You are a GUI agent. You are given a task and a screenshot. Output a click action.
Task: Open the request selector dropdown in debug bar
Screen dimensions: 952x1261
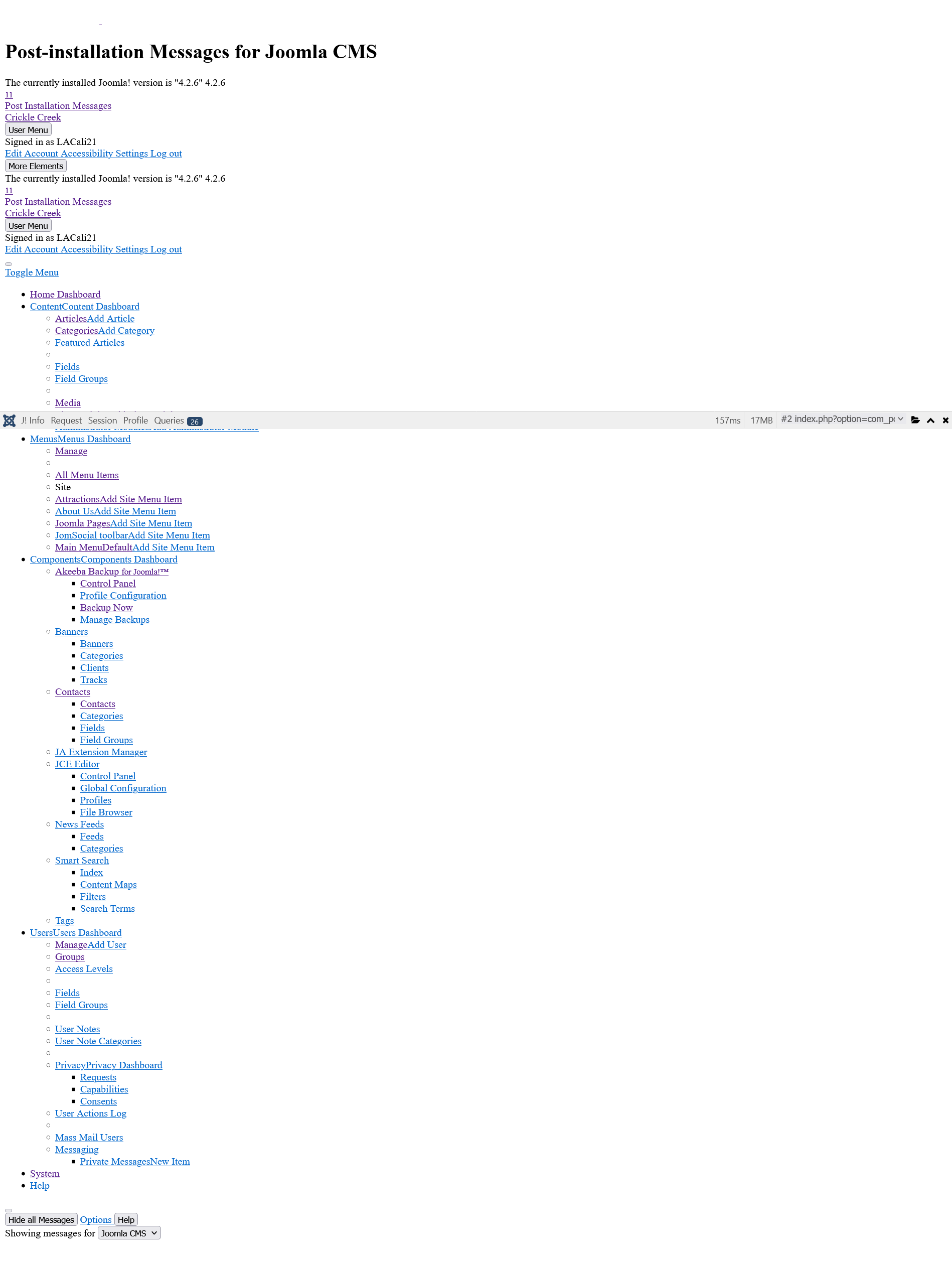842,419
